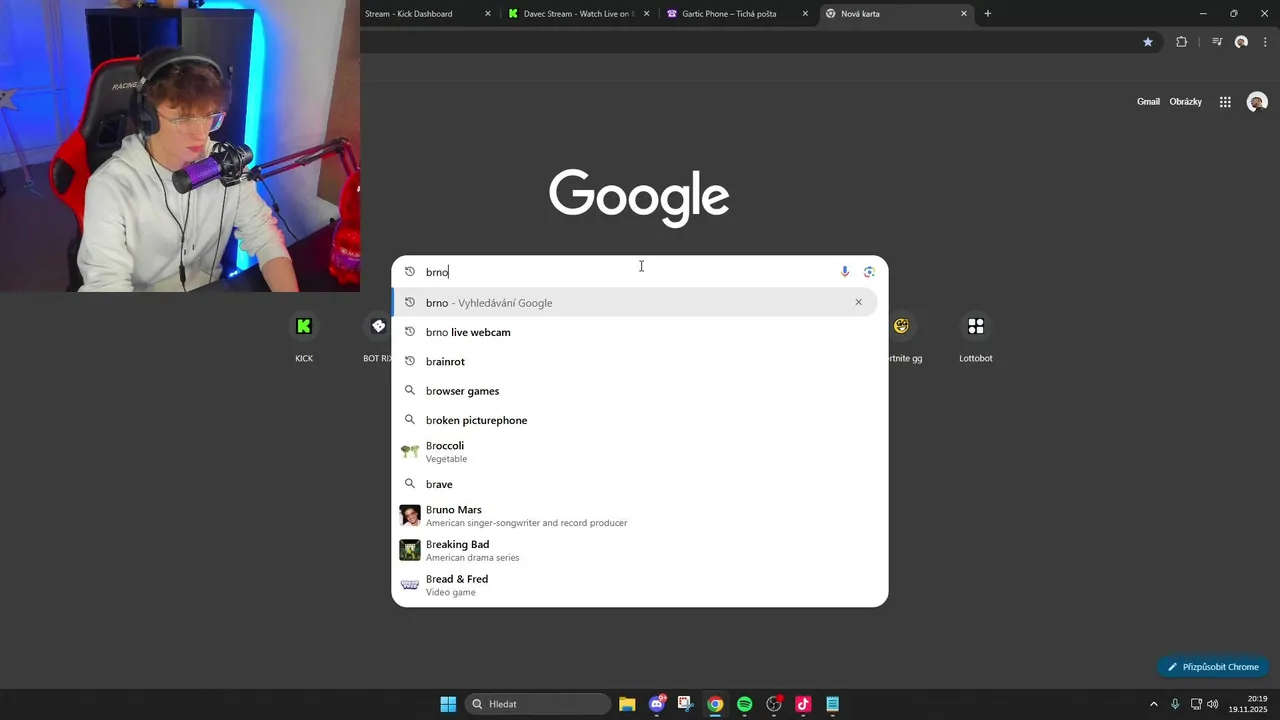Image resolution: width=1280 pixels, height=720 pixels.
Task: Open the Gmail link
Action: tap(1148, 102)
